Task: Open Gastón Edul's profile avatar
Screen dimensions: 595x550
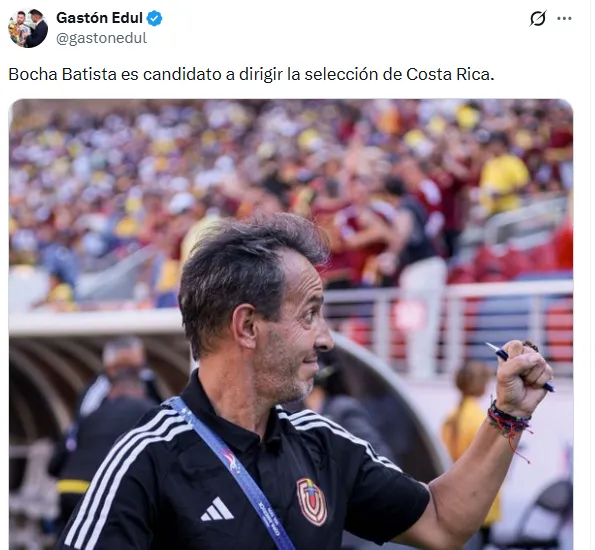Action: tap(28, 28)
